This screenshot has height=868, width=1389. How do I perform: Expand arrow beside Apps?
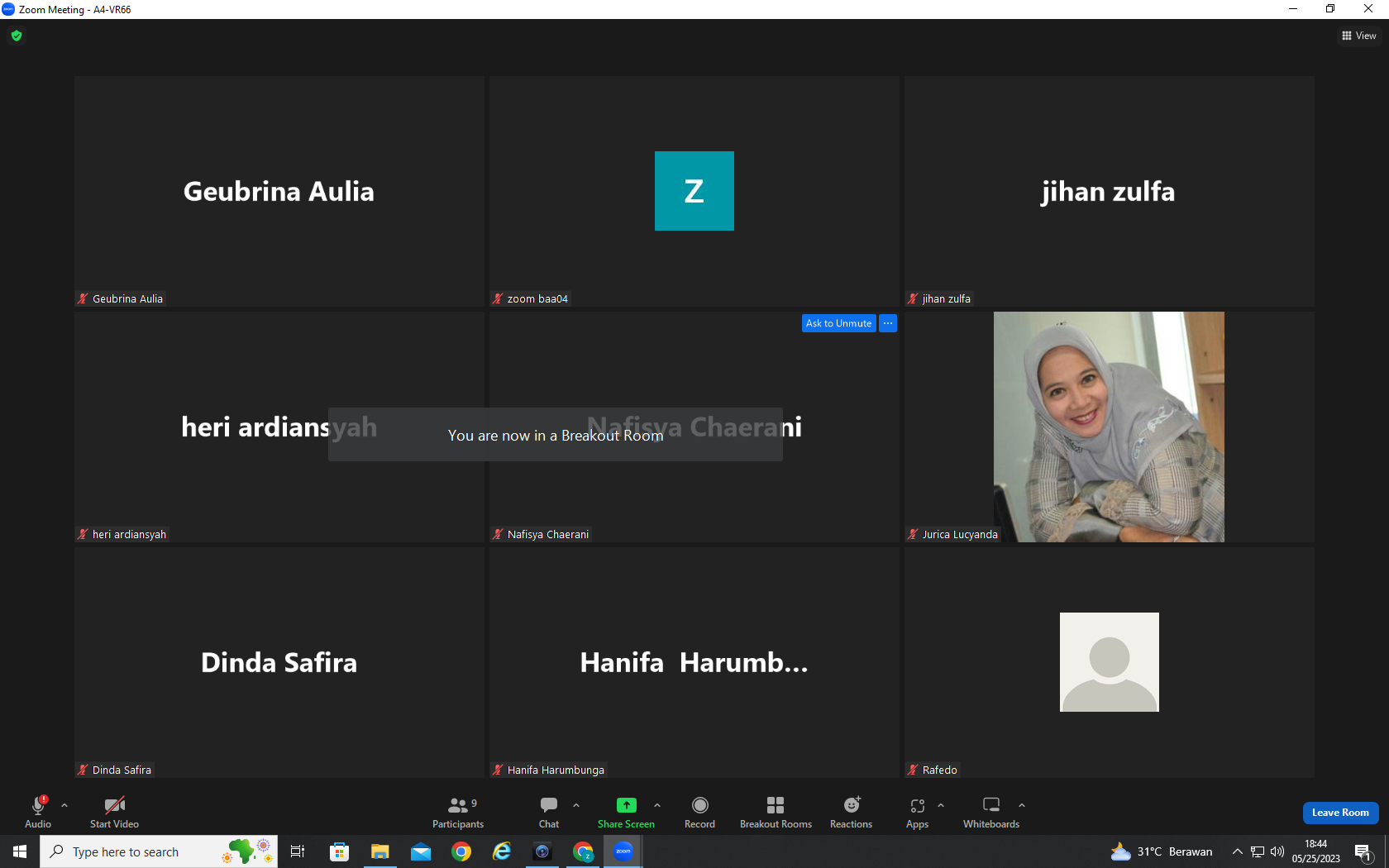pyautogui.click(x=941, y=805)
